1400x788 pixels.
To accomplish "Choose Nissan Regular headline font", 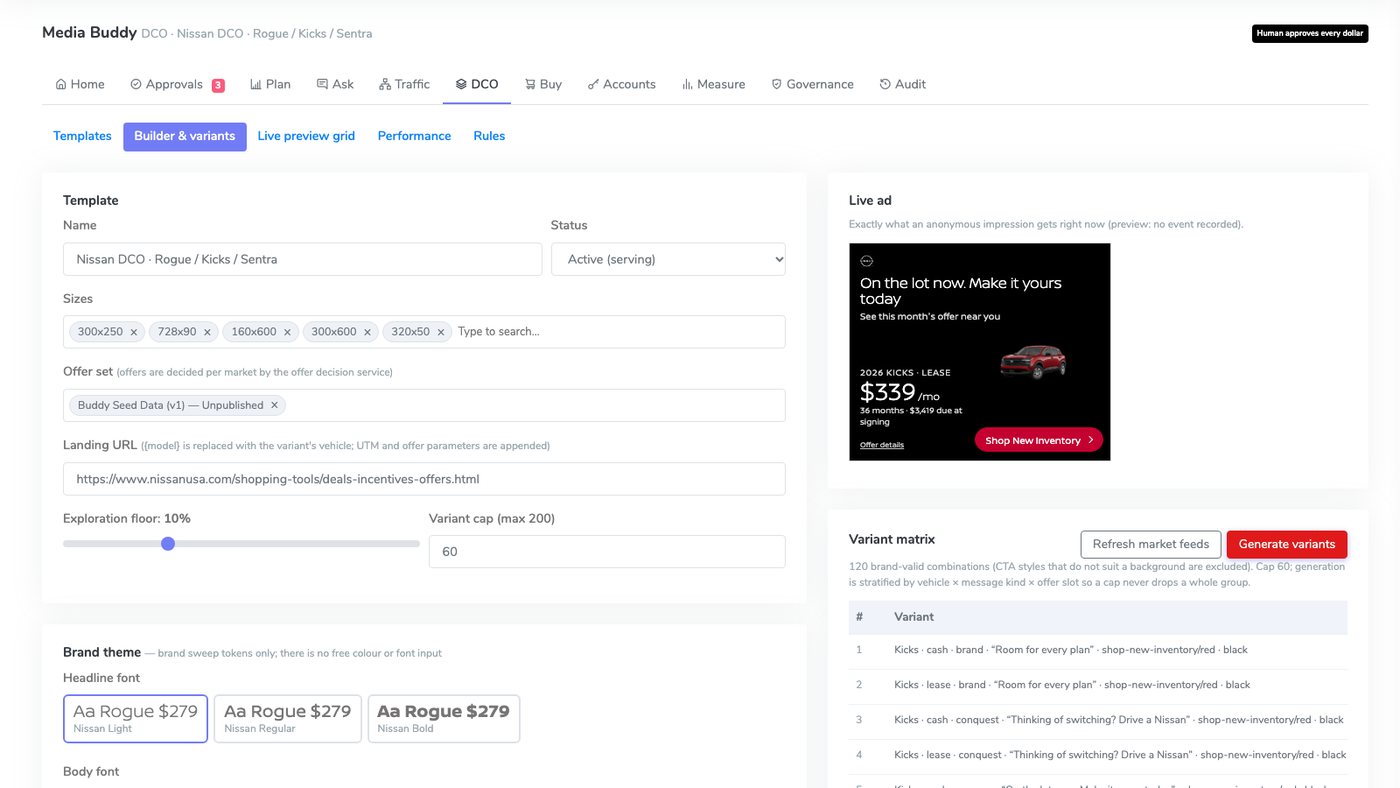I will pos(288,719).
